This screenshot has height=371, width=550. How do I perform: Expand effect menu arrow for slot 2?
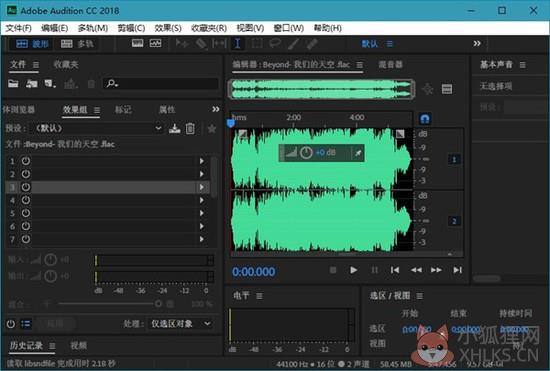(x=202, y=174)
